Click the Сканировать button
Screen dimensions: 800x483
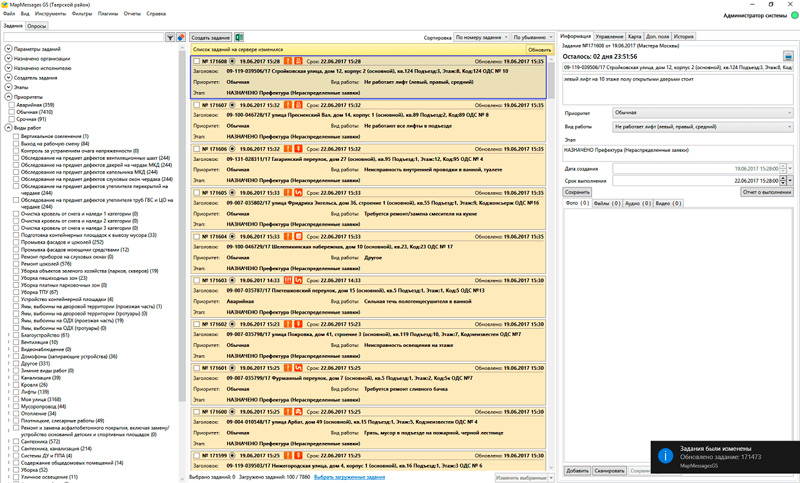609,471
